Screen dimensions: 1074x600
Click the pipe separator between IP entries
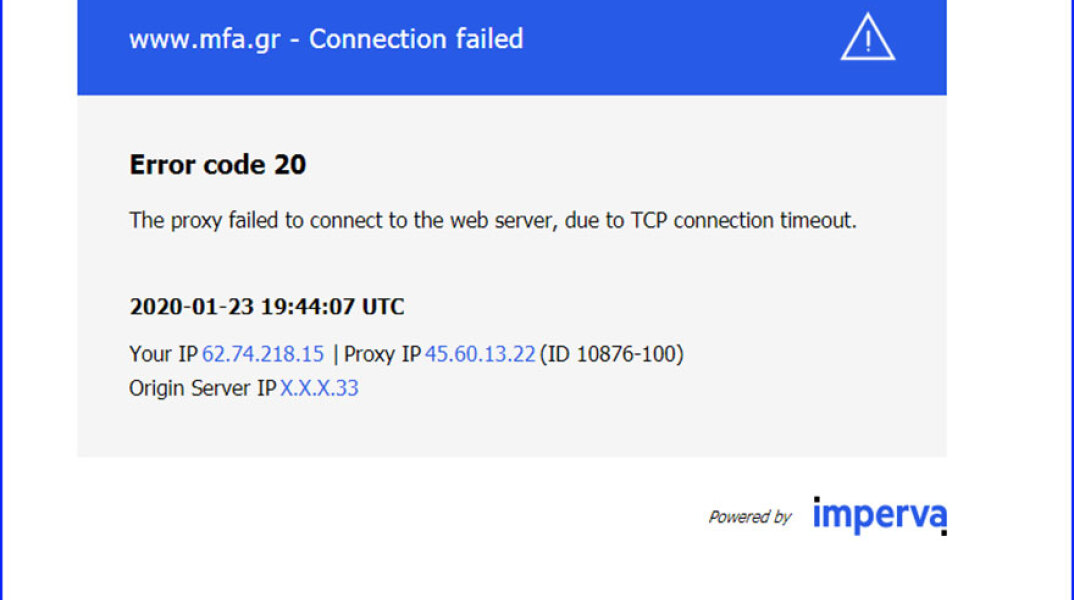pos(335,354)
